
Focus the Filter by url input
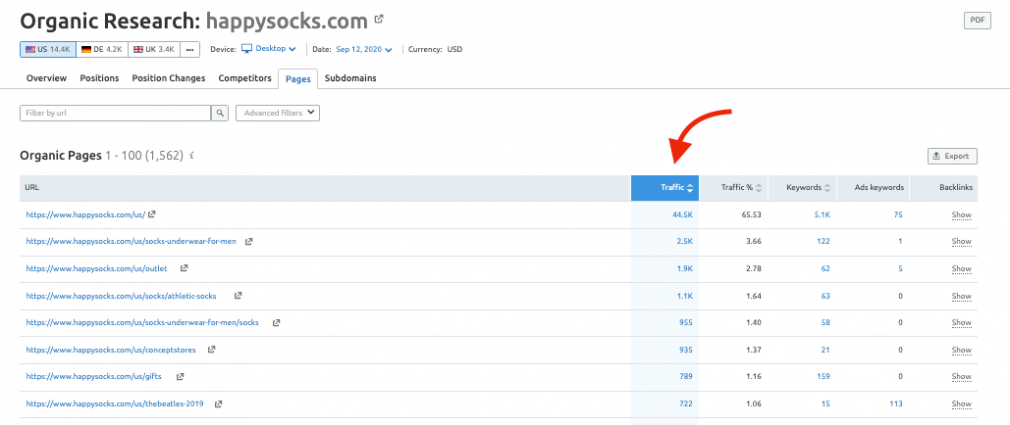click(115, 113)
